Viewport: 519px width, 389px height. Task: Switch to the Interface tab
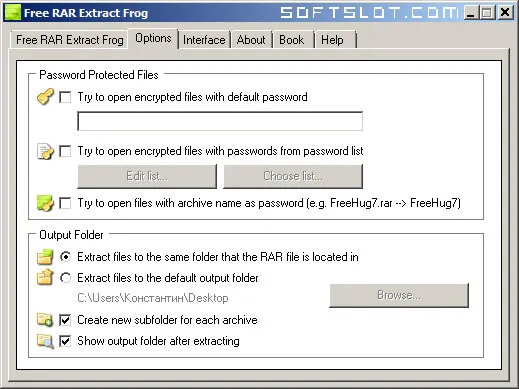204,40
